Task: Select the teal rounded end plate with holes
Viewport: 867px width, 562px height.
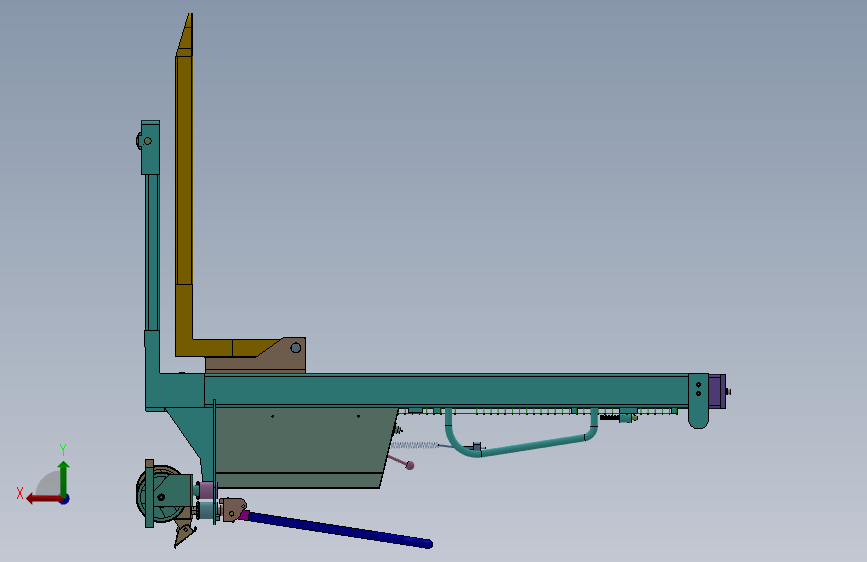Action: [x=698, y=401]
